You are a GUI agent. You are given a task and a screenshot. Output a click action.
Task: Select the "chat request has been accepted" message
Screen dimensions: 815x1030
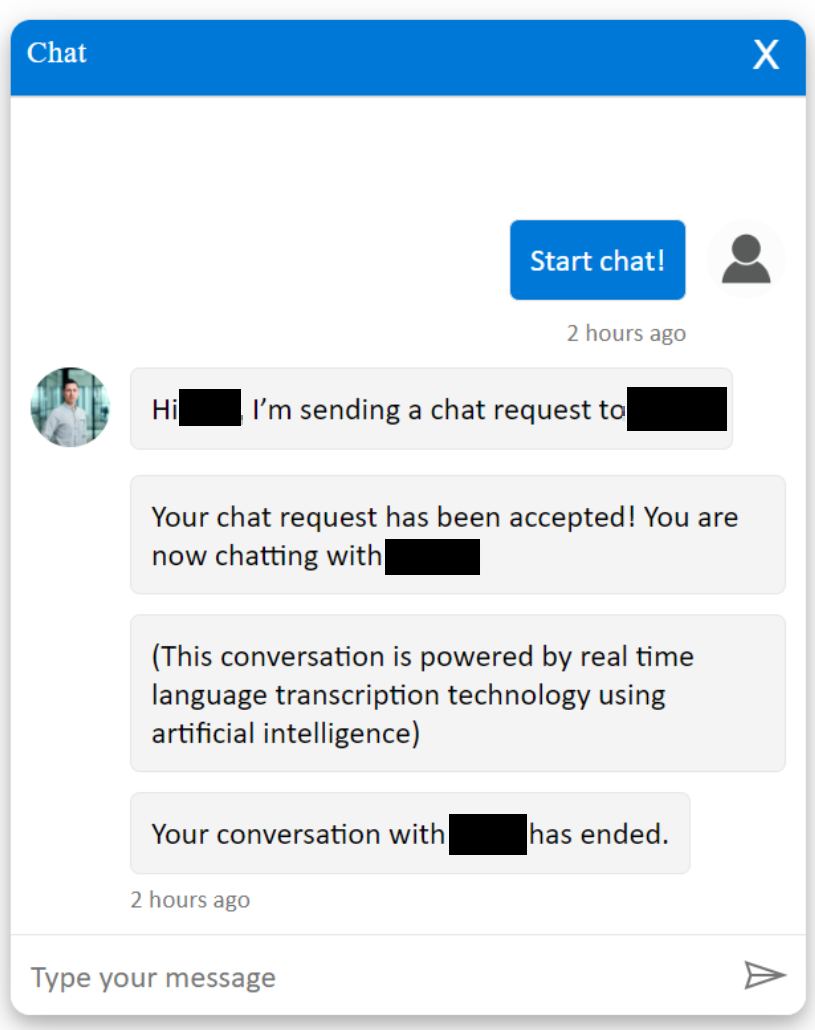coord(457,535)
